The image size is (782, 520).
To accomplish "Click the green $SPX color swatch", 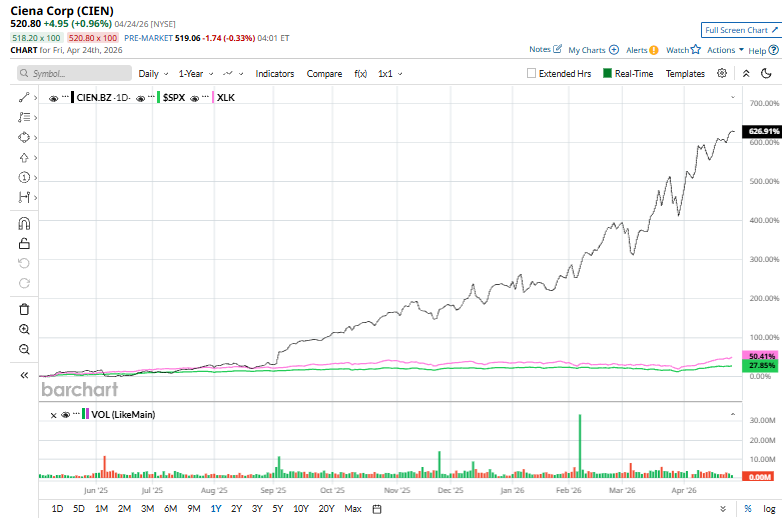I will (x=159, y=97).
